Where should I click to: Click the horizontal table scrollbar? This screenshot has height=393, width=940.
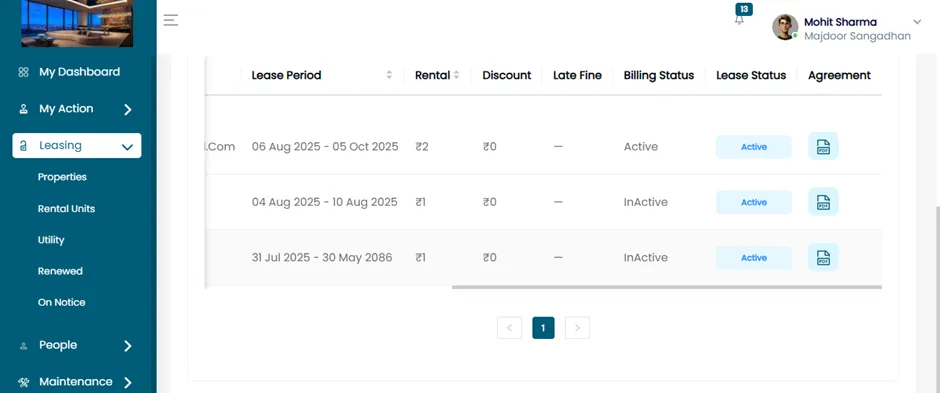coord(667,287)
